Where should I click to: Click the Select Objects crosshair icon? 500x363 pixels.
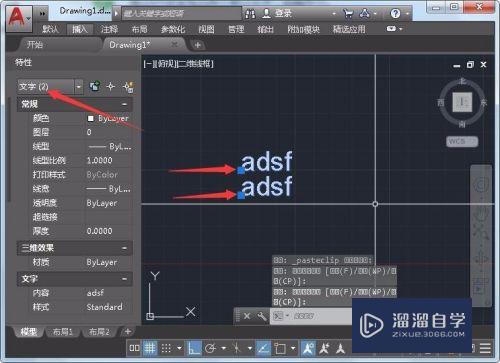tap(111, 87)
